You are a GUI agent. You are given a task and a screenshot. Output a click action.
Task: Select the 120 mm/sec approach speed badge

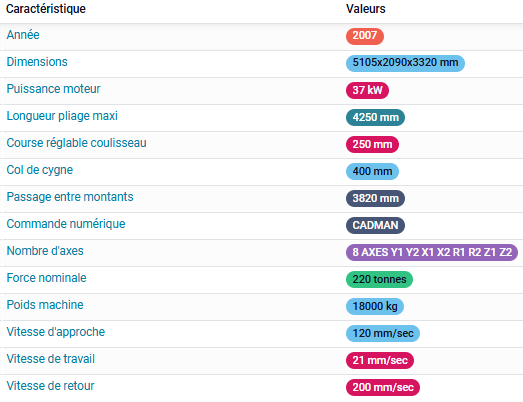[x=383, y=333]
